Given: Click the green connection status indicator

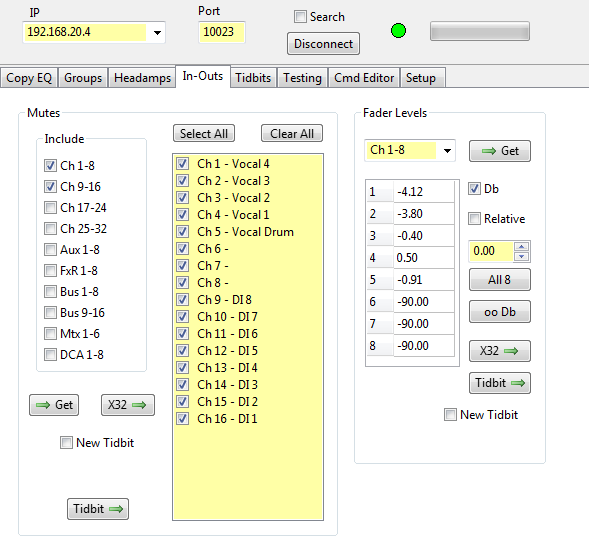Looking at the screenshot, I should [398, 30].
